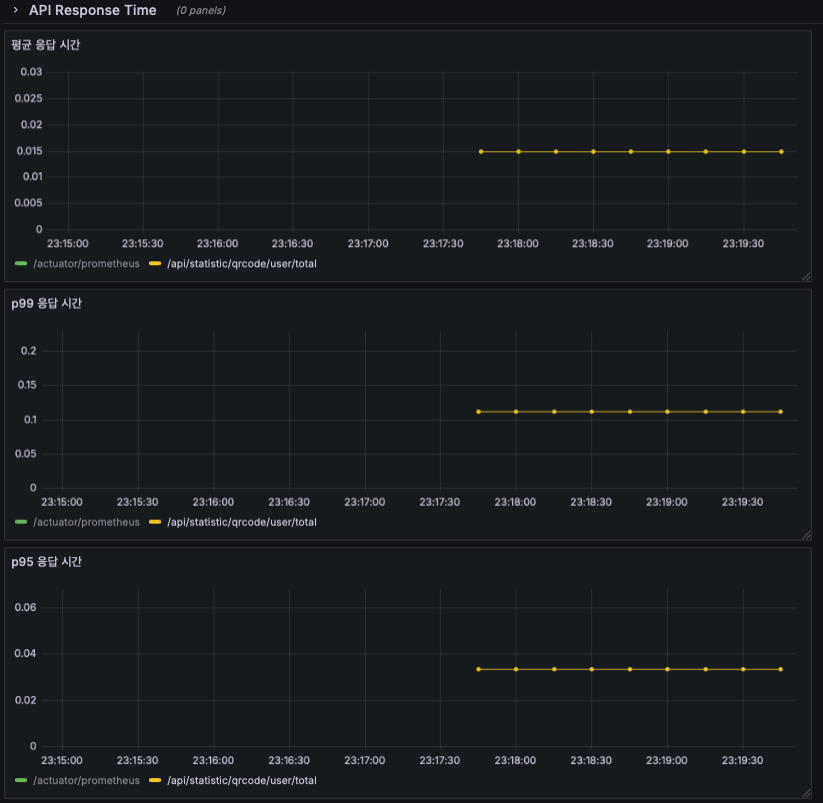Click the resize handle of 평균 응답 시간 panel

pyautogui.click(x=806, y=277)
